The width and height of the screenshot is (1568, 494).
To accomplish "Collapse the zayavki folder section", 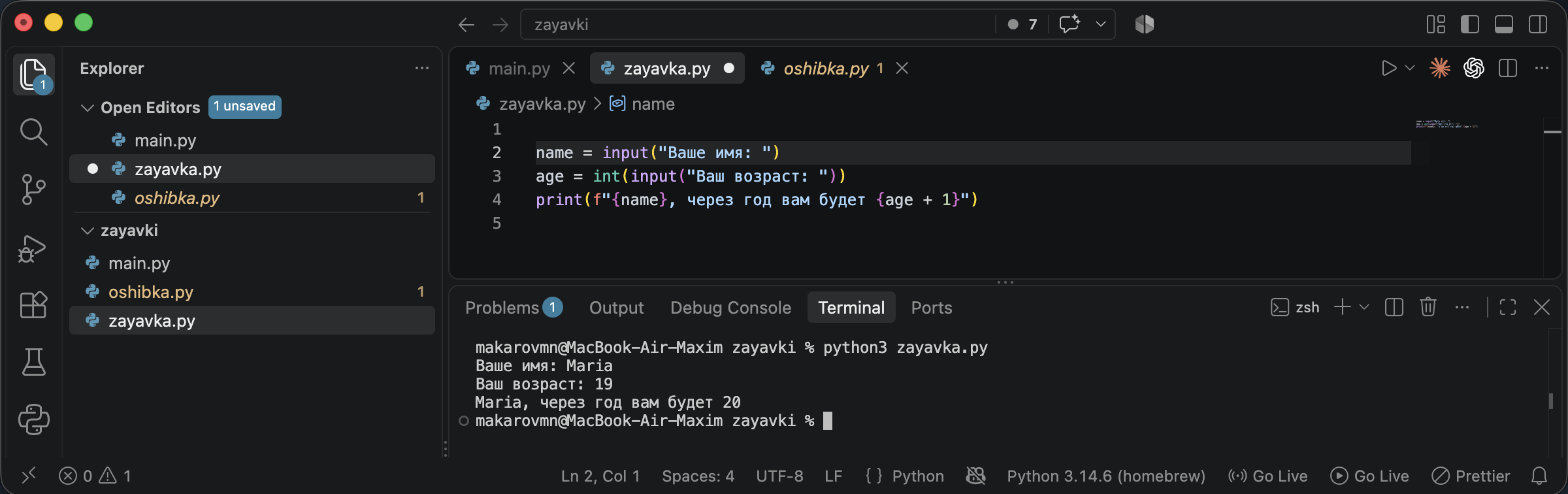I will (87, 231).
